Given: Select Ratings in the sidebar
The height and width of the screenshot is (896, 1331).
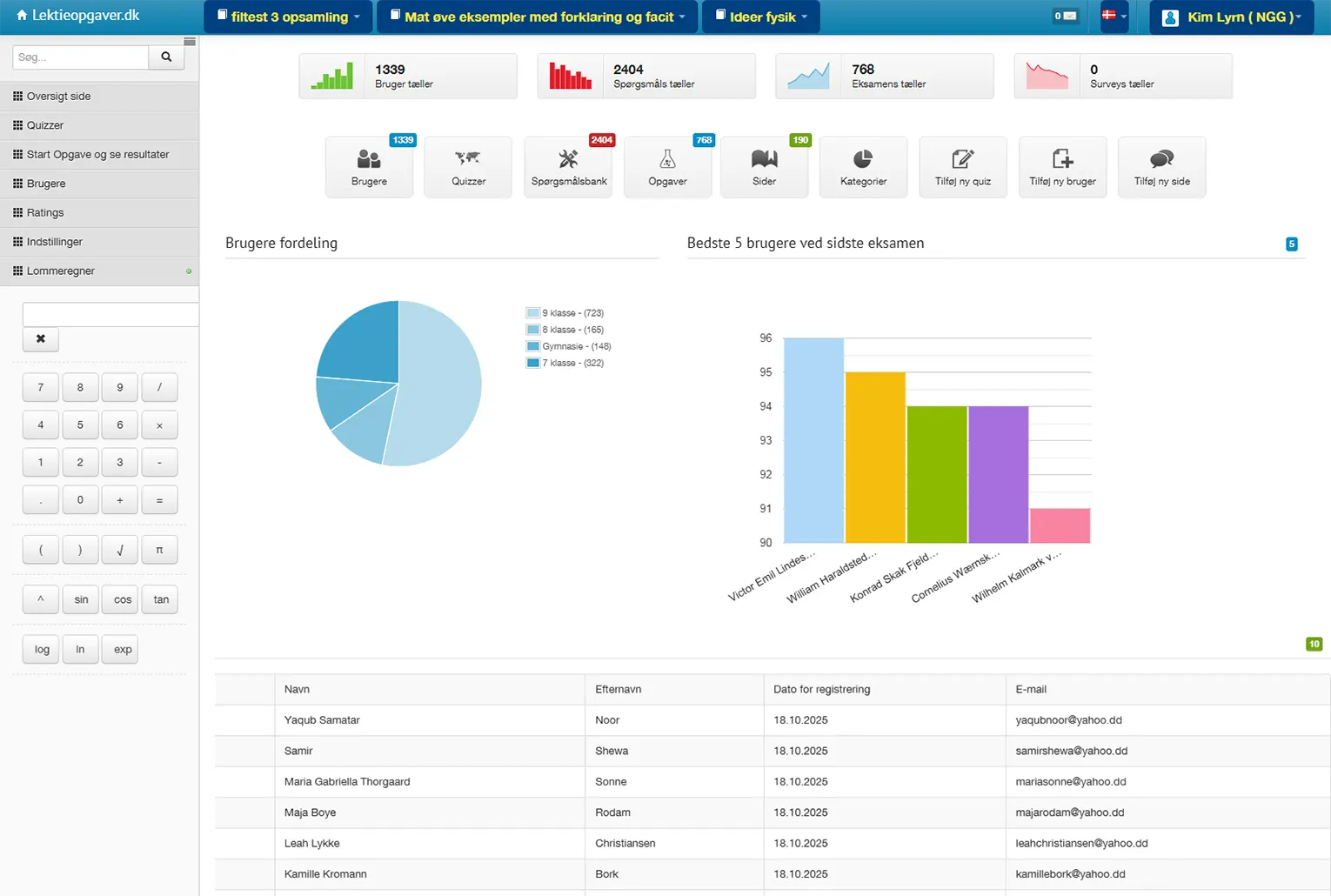Looking at the screenshot, I should [45, 213].
